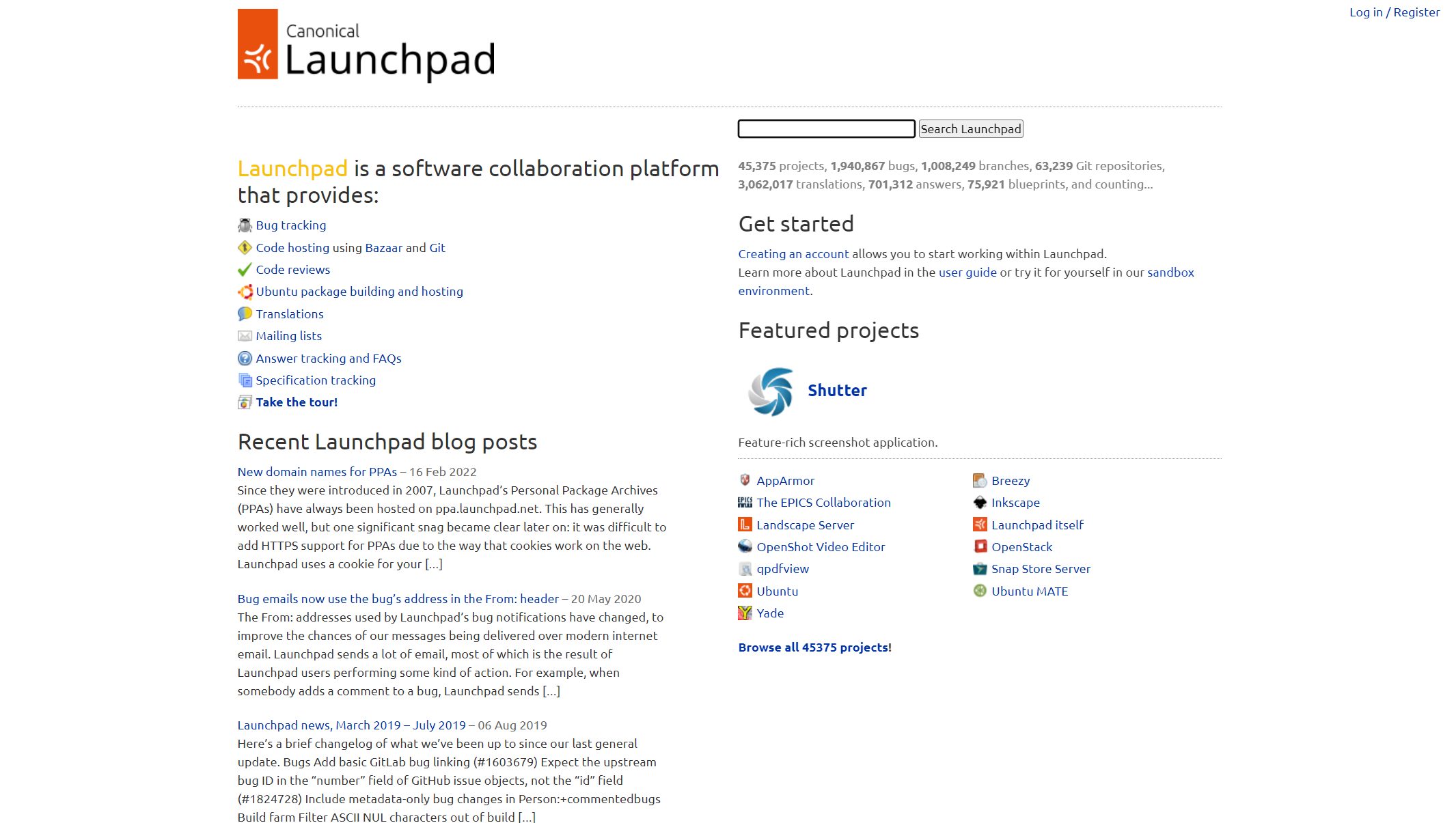1456x823 pixels.
Task: Open the Ubuntu project link
Action: (x=777, y=591)
